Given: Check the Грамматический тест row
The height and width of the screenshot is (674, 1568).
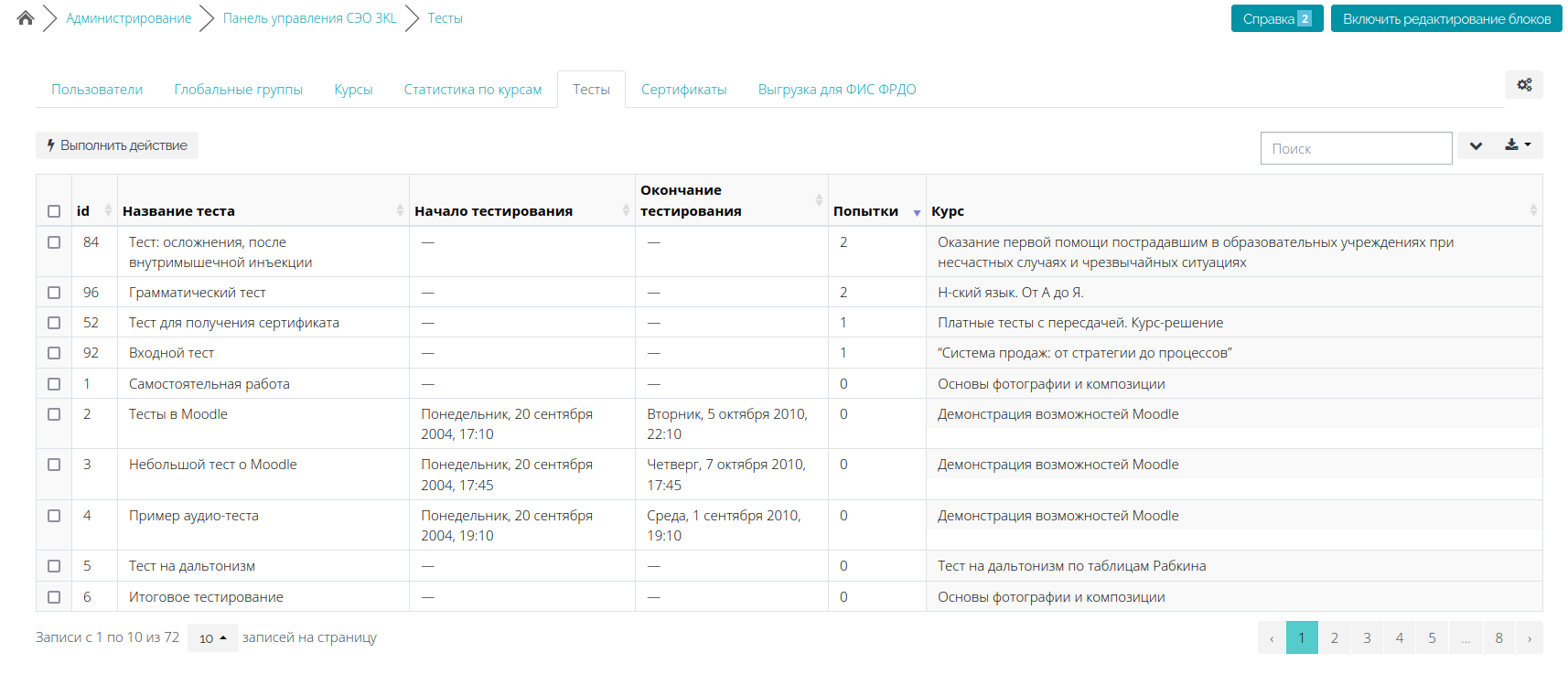Looking at the screenshot, I should point(54,293).
